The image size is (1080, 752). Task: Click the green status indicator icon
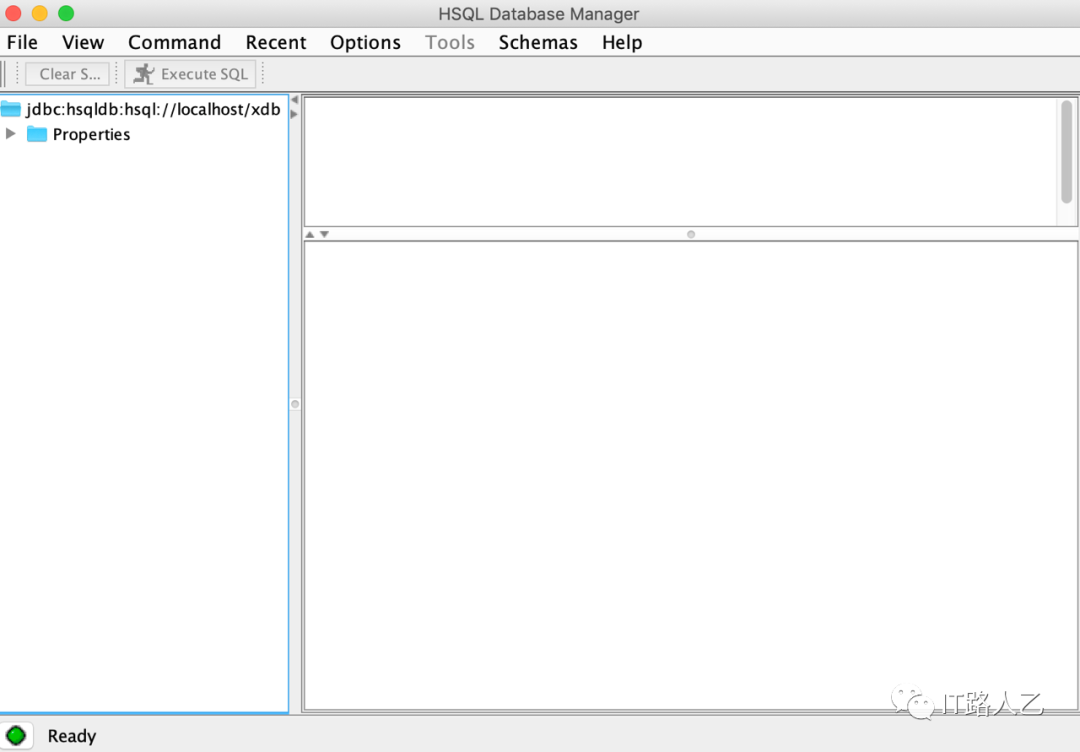coord(16,735)
